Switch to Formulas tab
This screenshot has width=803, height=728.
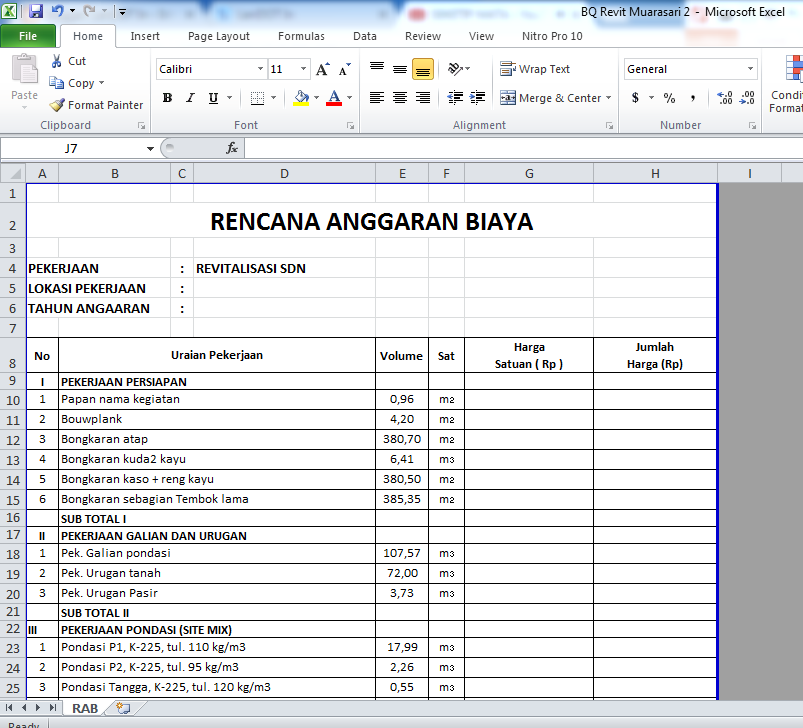pos(301,36)
